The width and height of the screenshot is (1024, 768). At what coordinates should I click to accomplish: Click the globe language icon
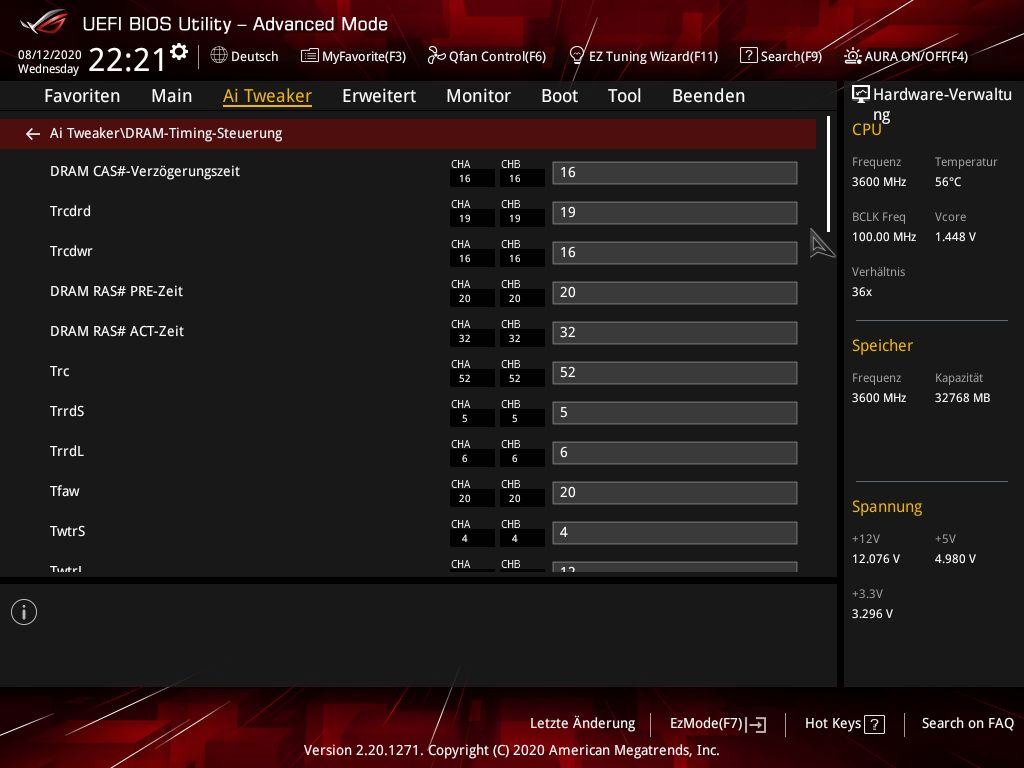point(219,55)
